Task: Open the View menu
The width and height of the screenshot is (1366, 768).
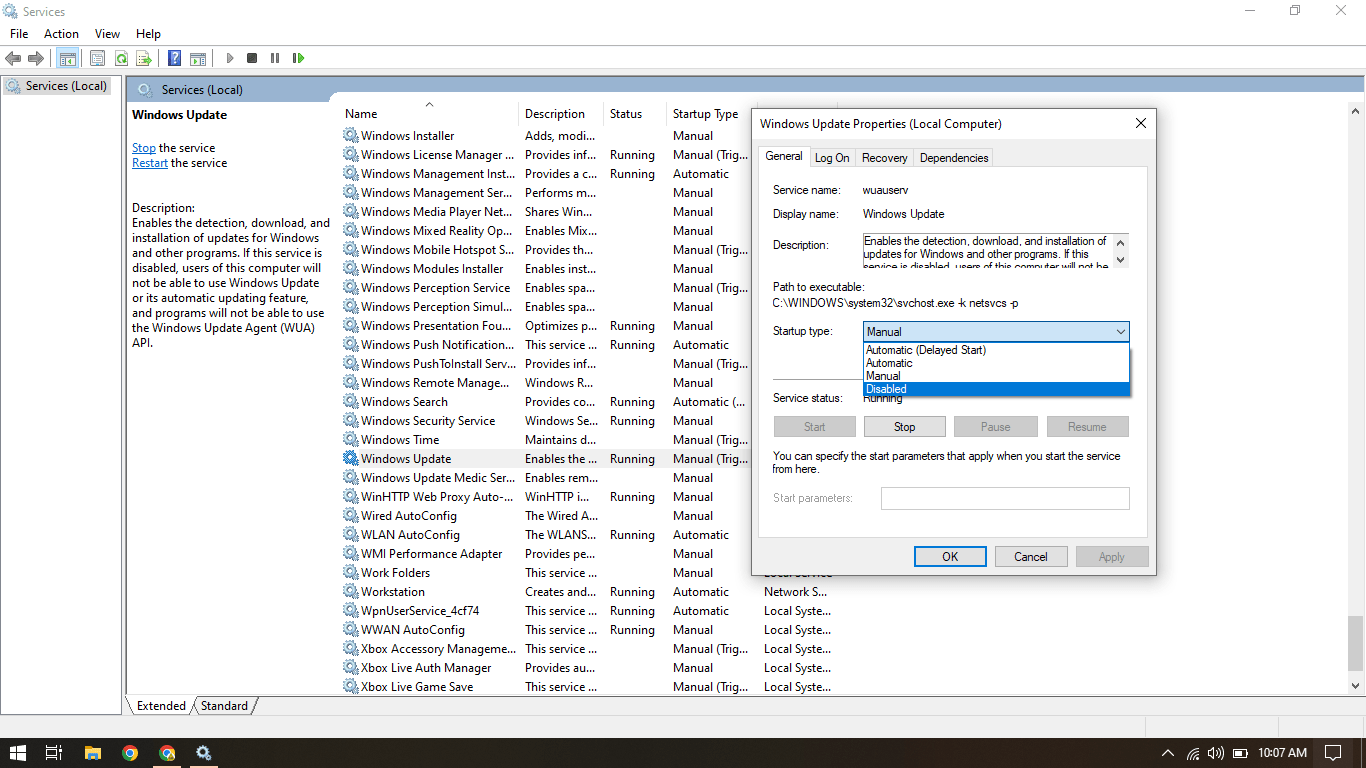Action: tap(107, 34)
